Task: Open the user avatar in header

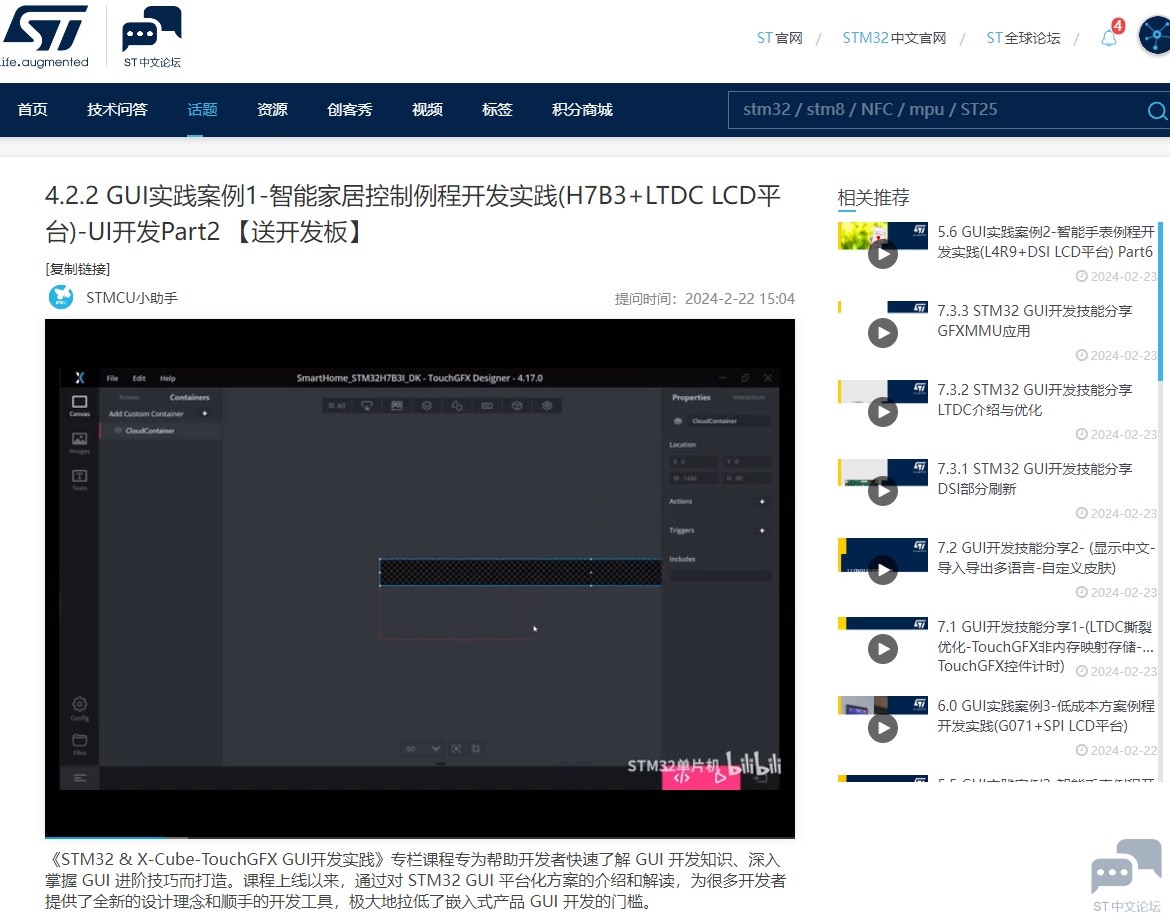Action: [1155, 35]
